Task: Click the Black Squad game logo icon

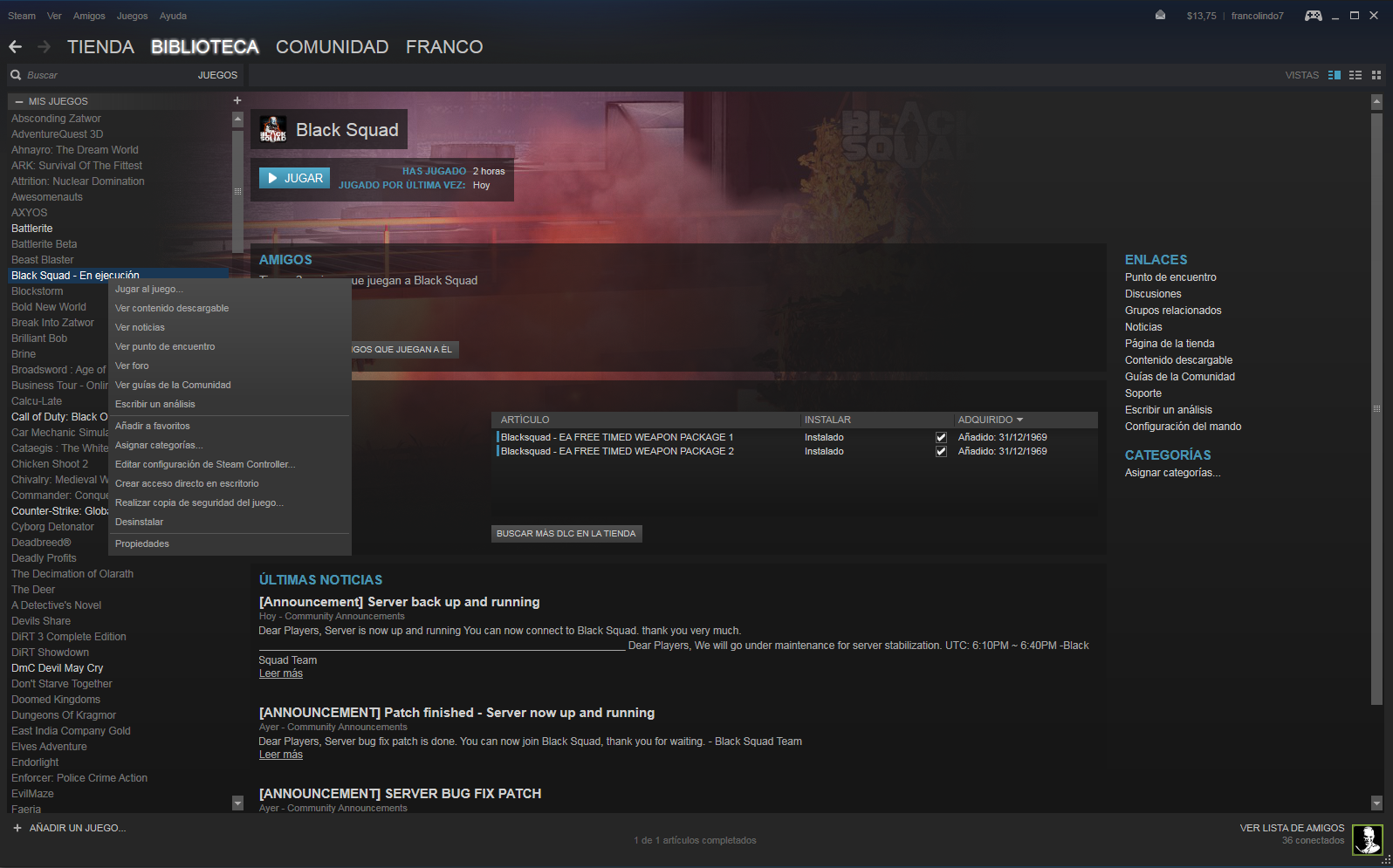Action: 273,129
